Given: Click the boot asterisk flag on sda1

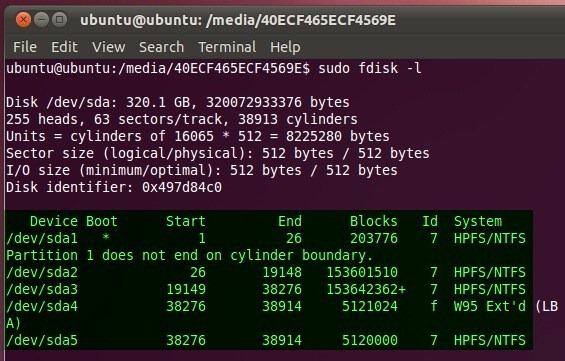Looking at the screenshot, I should (x=106, y=237).
